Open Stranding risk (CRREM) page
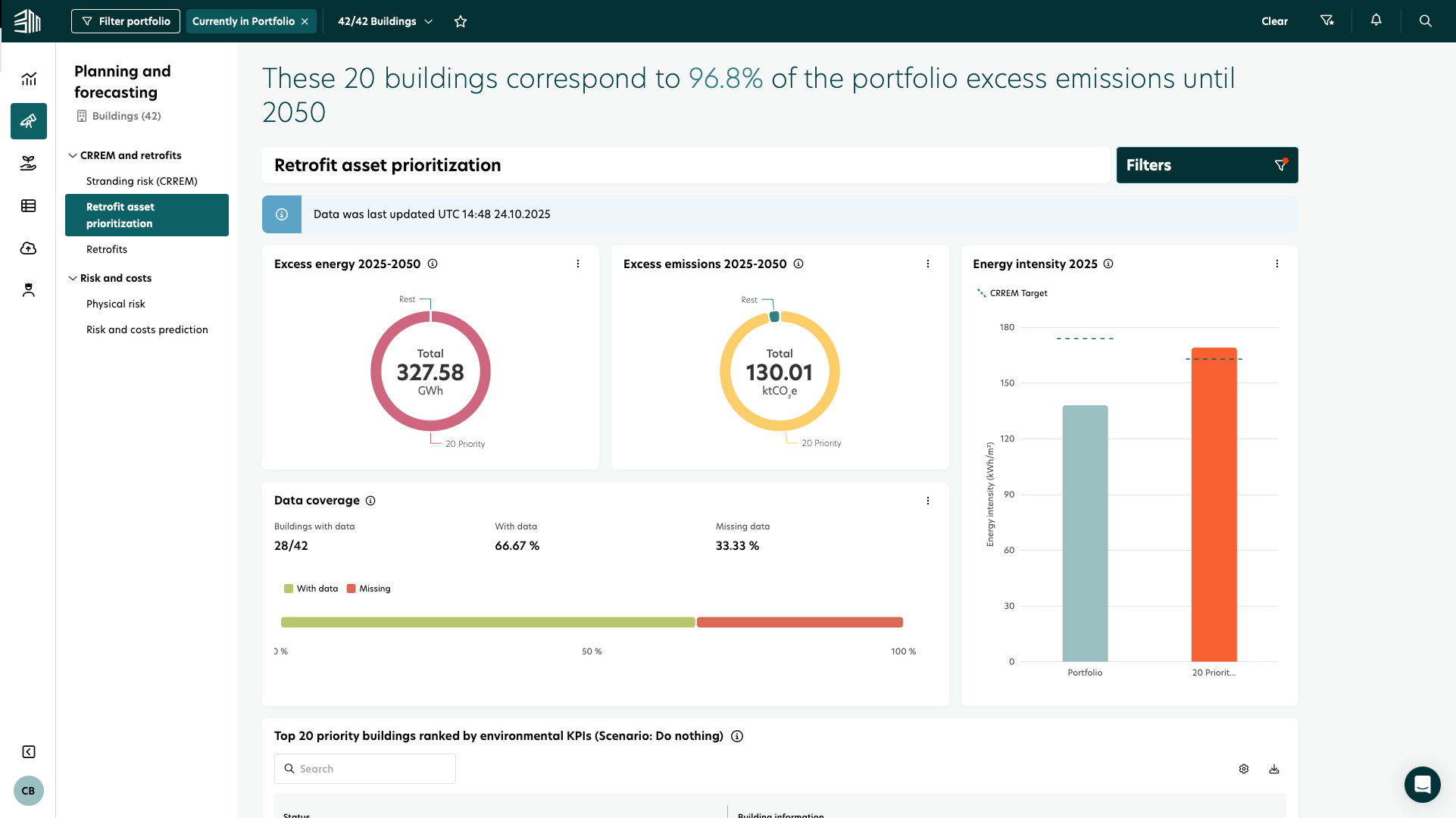This screenshot has height=818, width=1456. (142, 181)
